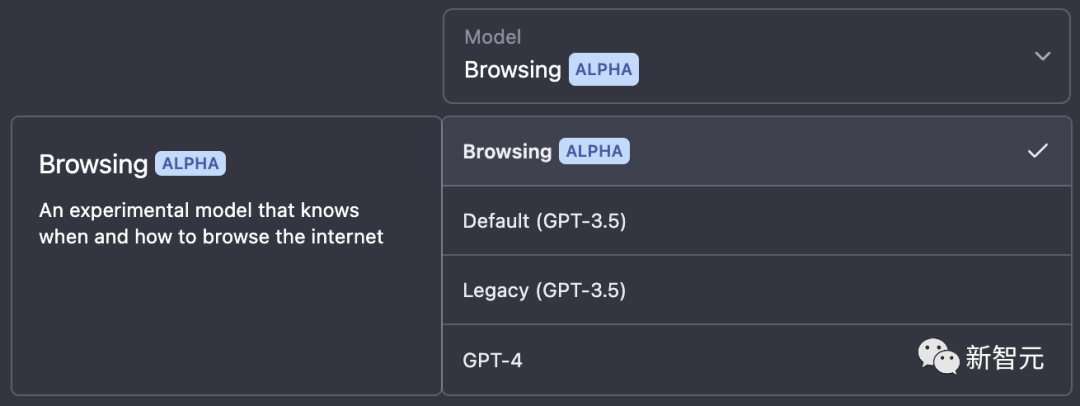The width and height of the screenshot is (1080, 406).
Task: Click the gray "Model" label text
Action: 492,37
